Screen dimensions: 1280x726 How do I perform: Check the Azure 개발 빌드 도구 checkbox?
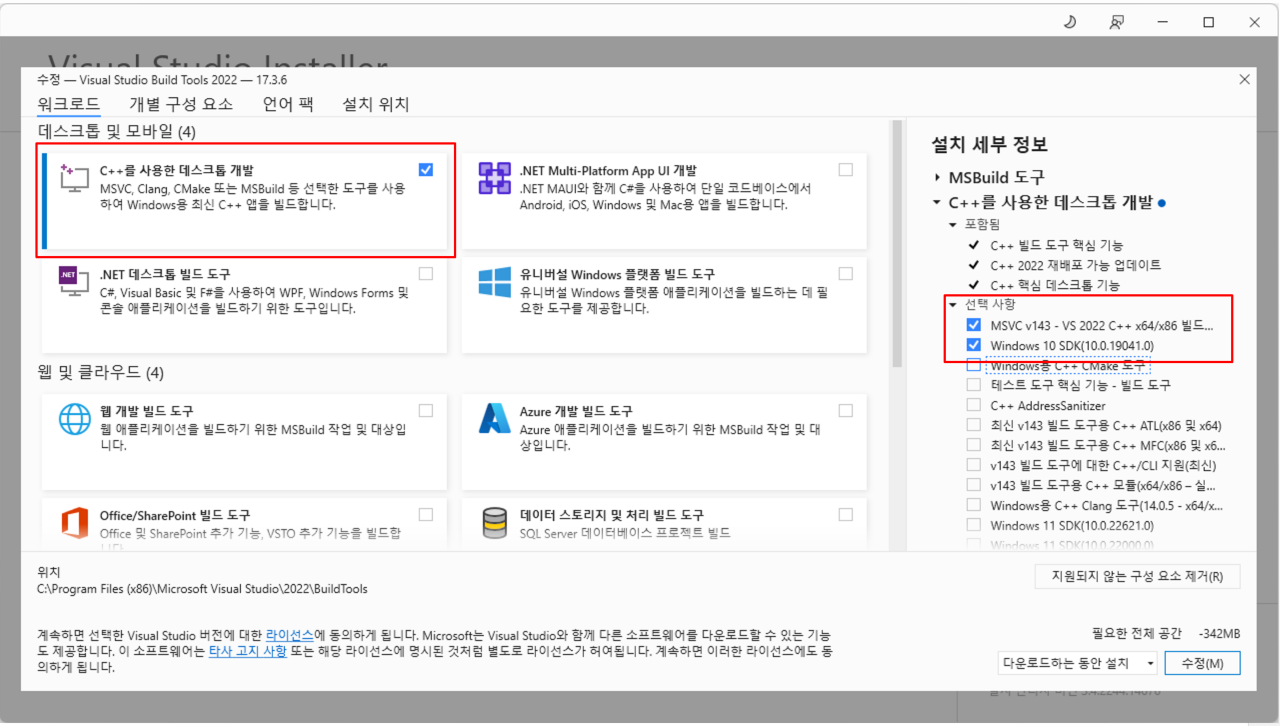point(846,410)
